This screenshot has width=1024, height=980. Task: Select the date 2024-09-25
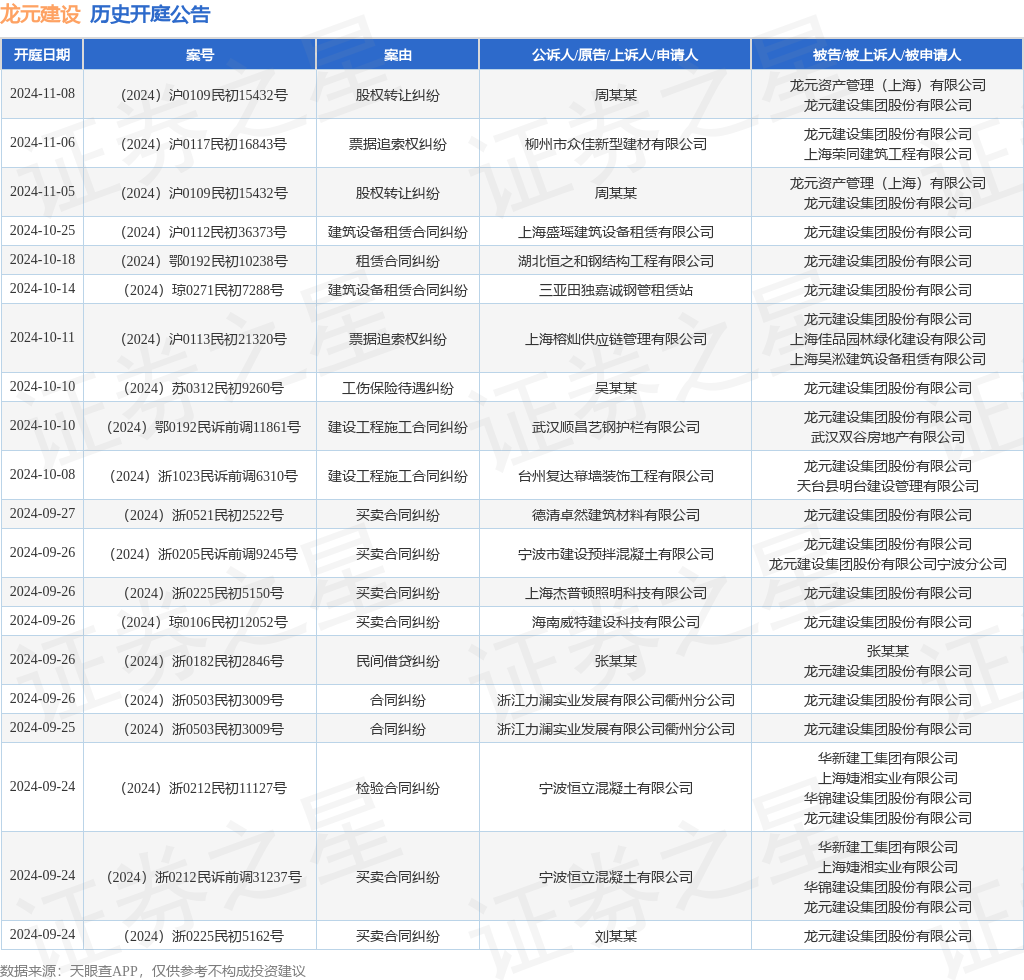(42, 727)
